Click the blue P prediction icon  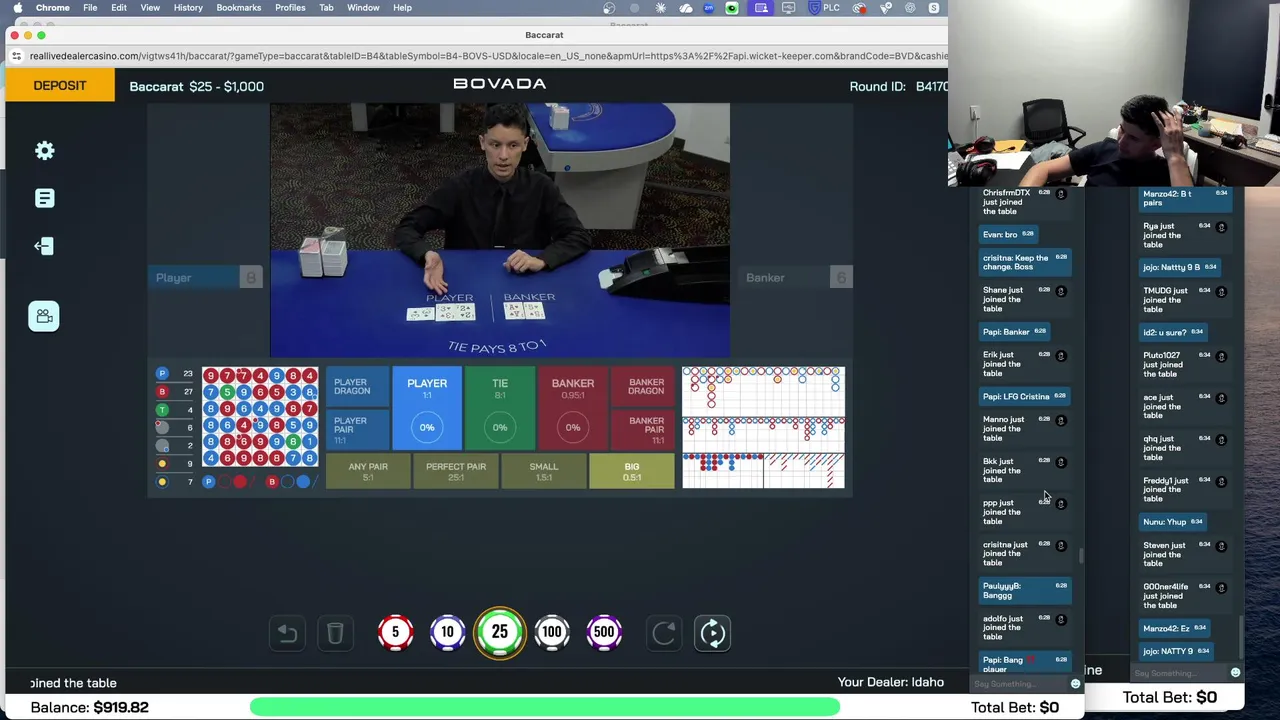coord(209,482)
